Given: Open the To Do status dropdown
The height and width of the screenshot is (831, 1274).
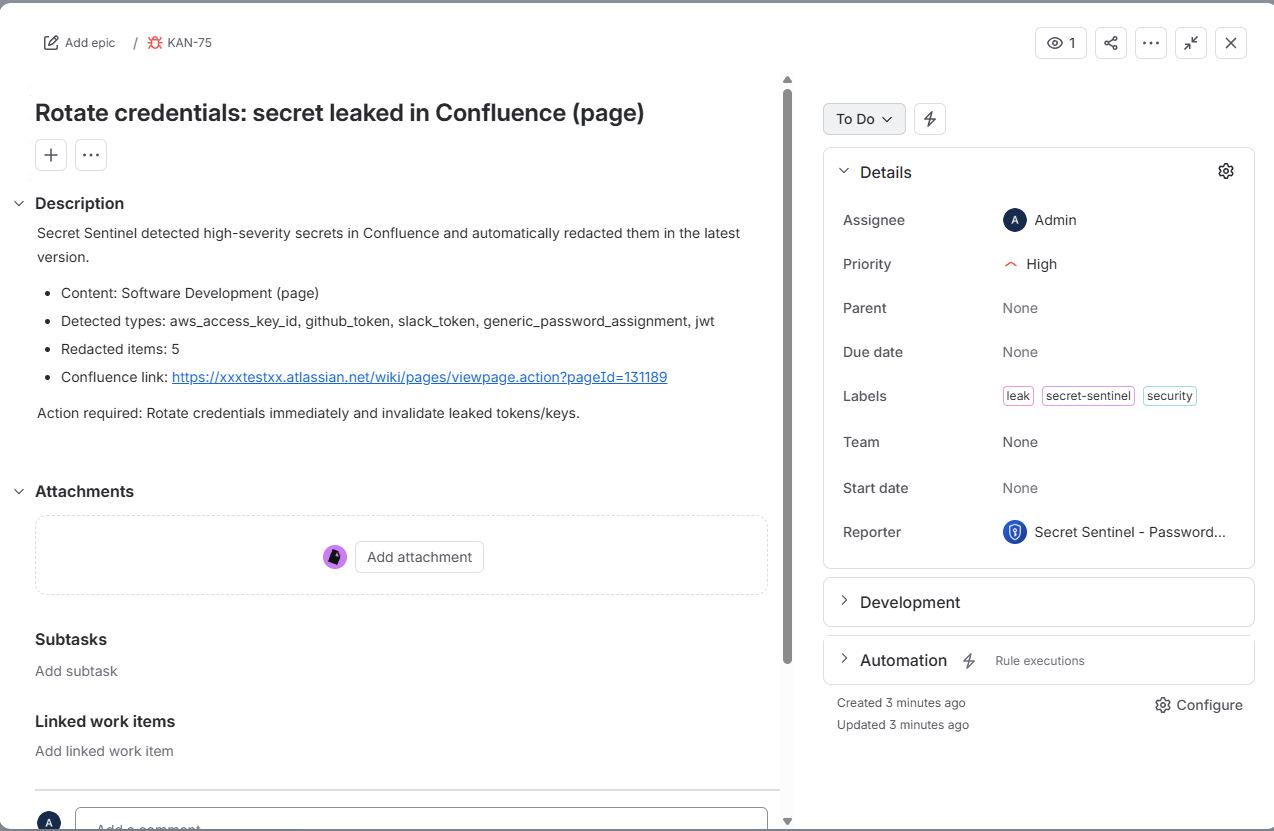Looking at the screenshot, I should pos(864,119).
